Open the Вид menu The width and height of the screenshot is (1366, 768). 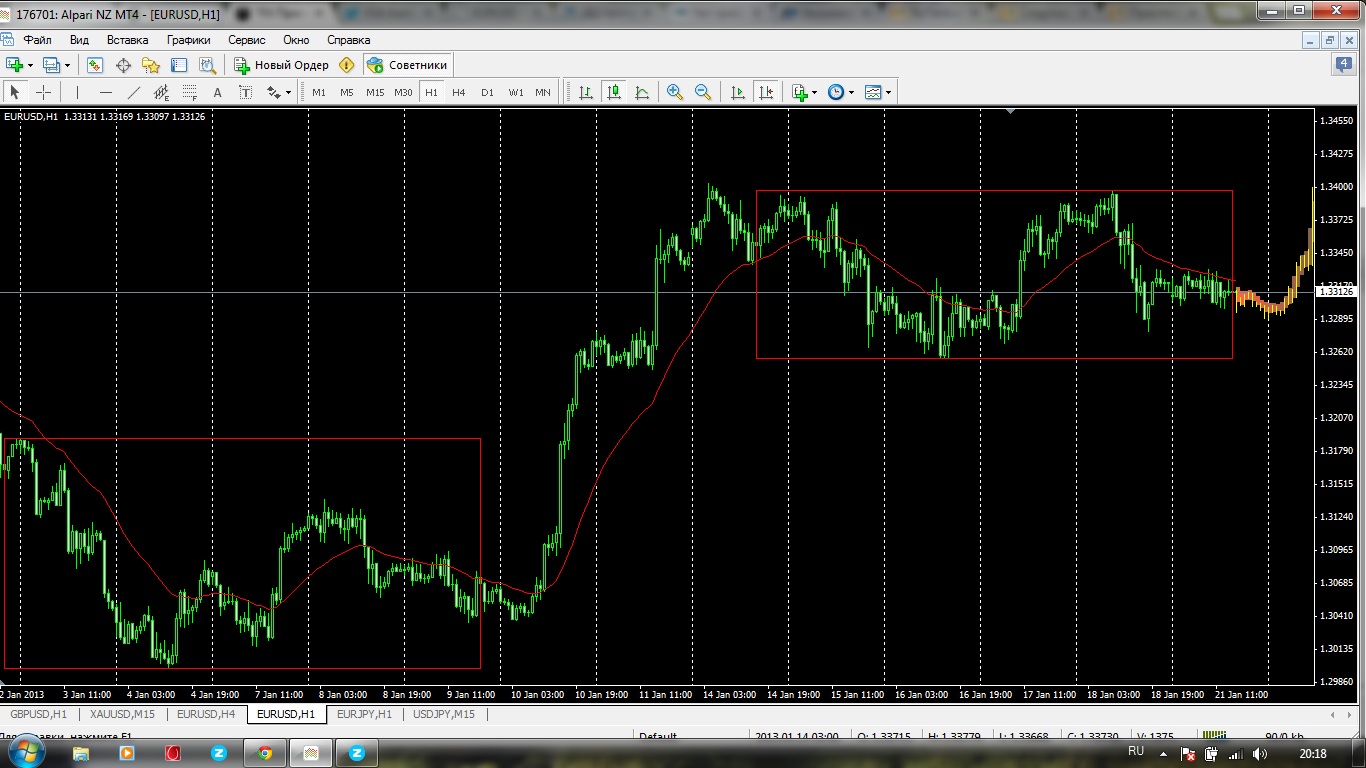coord(80,40)
